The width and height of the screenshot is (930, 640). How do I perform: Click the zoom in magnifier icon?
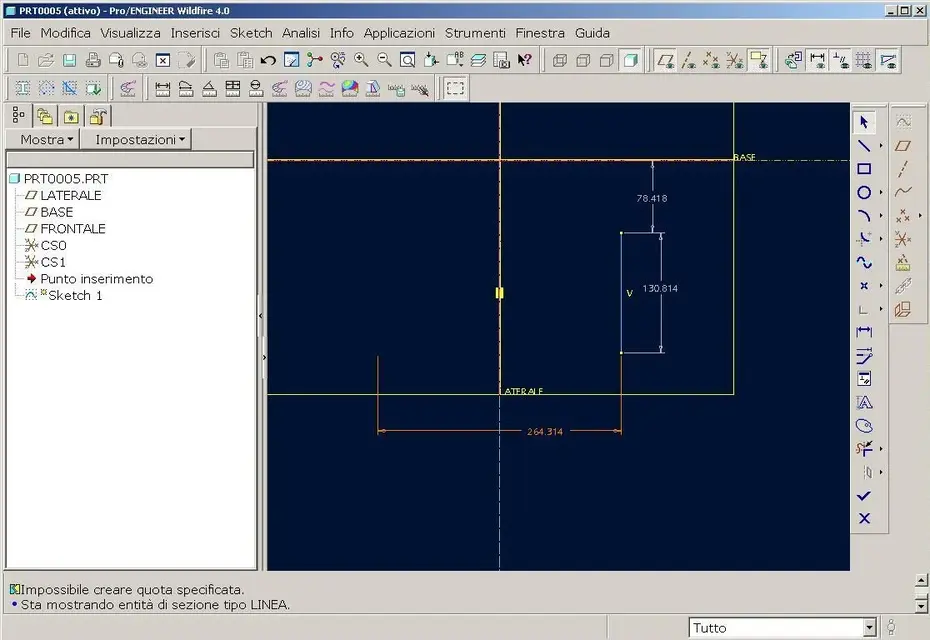(361, 61)
